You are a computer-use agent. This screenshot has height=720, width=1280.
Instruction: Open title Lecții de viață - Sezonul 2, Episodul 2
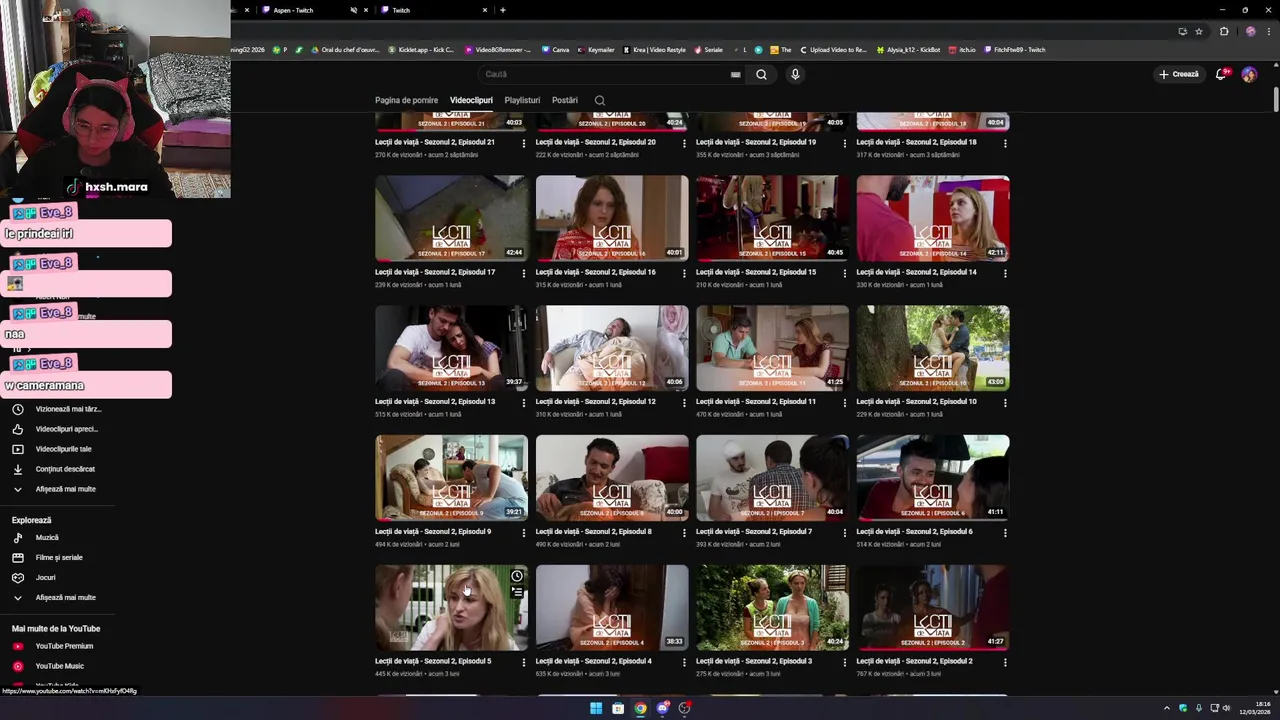click(915, 662)
